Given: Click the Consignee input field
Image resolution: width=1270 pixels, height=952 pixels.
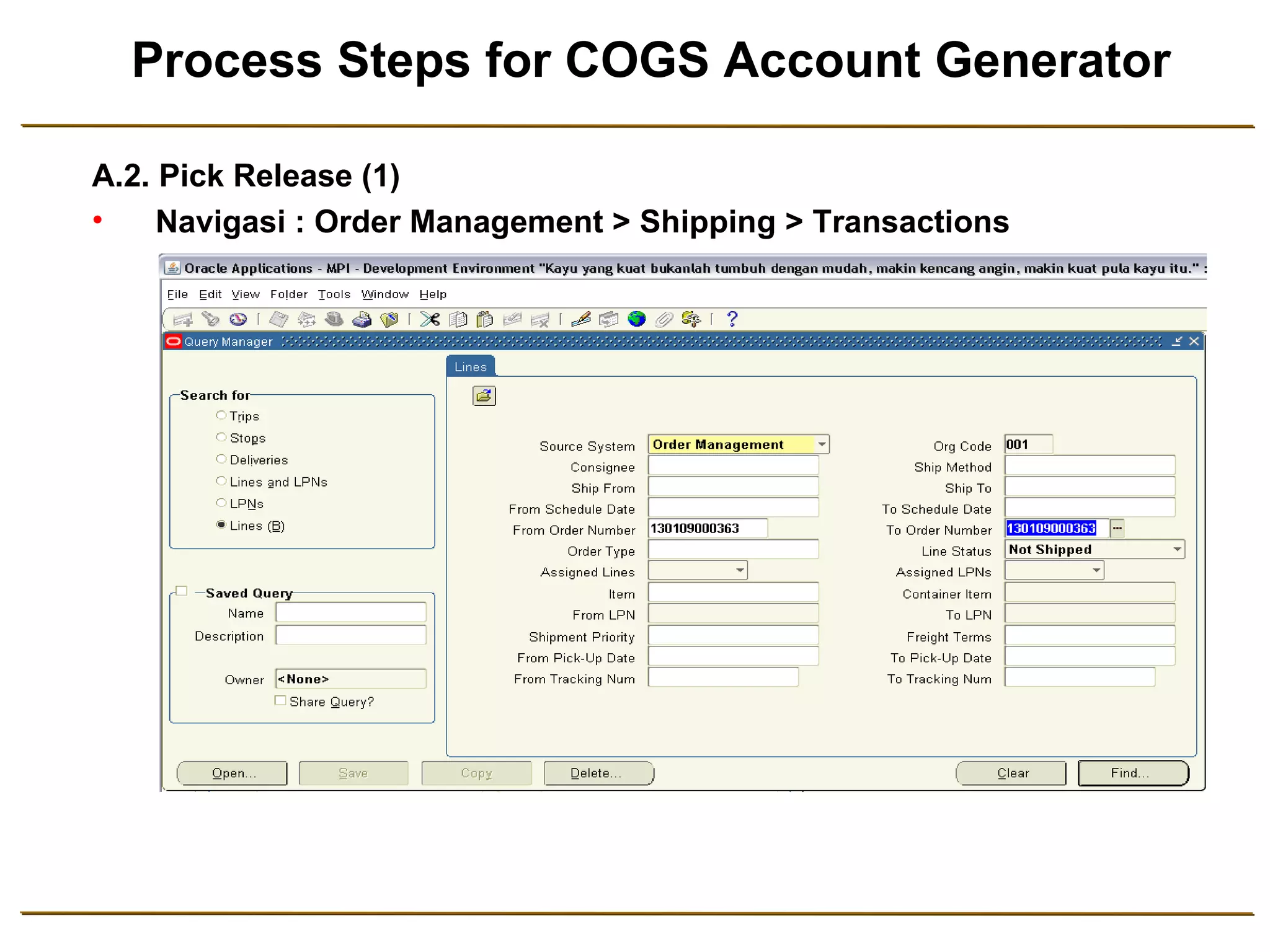Looking at the screenshot, I should click(733, 465).
